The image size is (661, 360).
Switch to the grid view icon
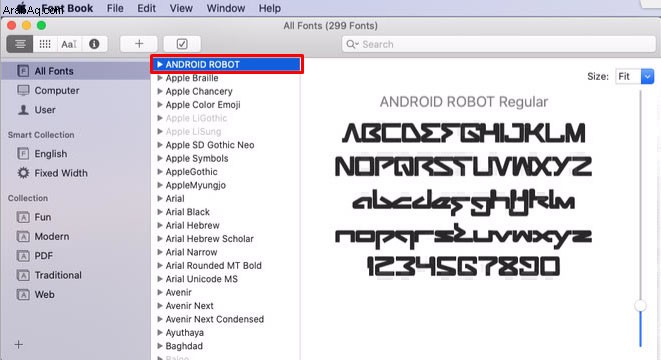(45, 44)
